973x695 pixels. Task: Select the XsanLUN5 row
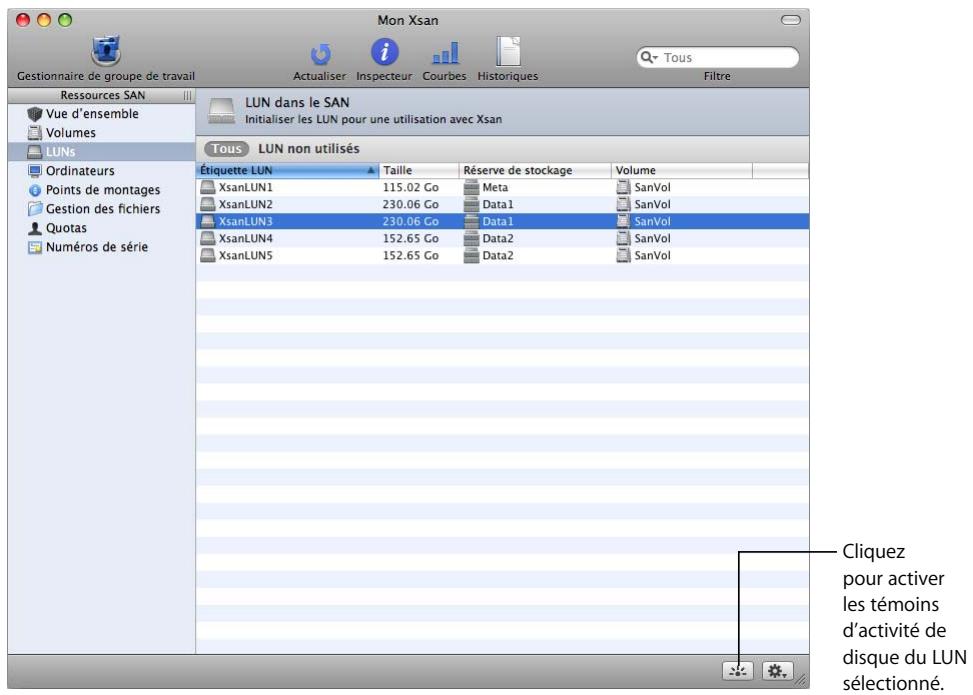point(502,256)
